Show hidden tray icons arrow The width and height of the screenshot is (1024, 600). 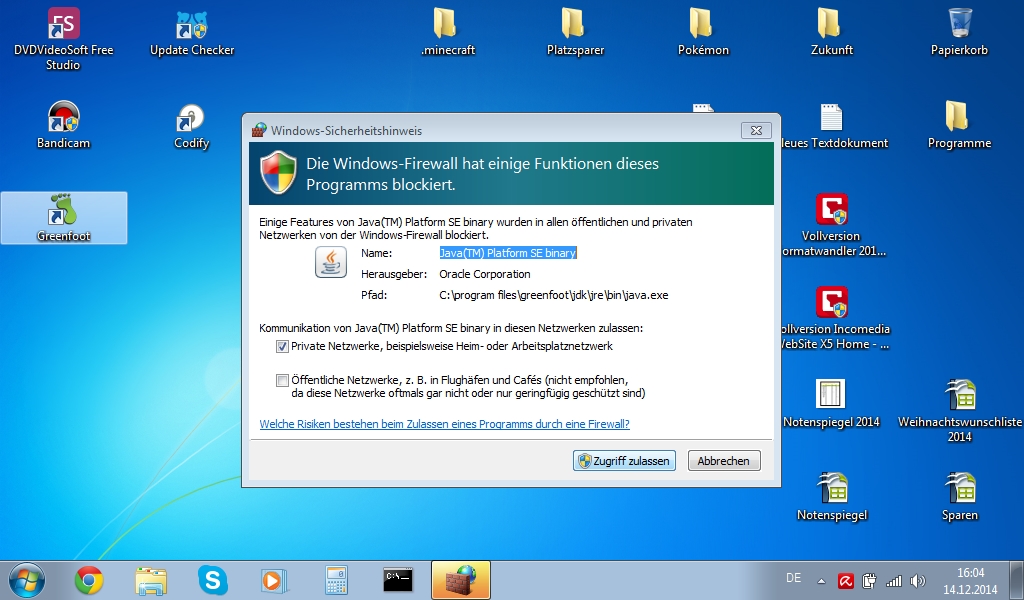coord(822,581)
